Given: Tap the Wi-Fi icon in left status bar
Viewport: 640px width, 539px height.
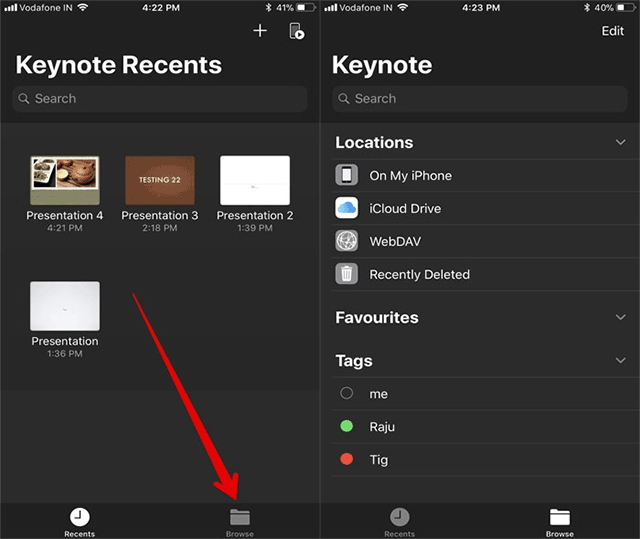Looking at the screenshot, I should [83, 7].
